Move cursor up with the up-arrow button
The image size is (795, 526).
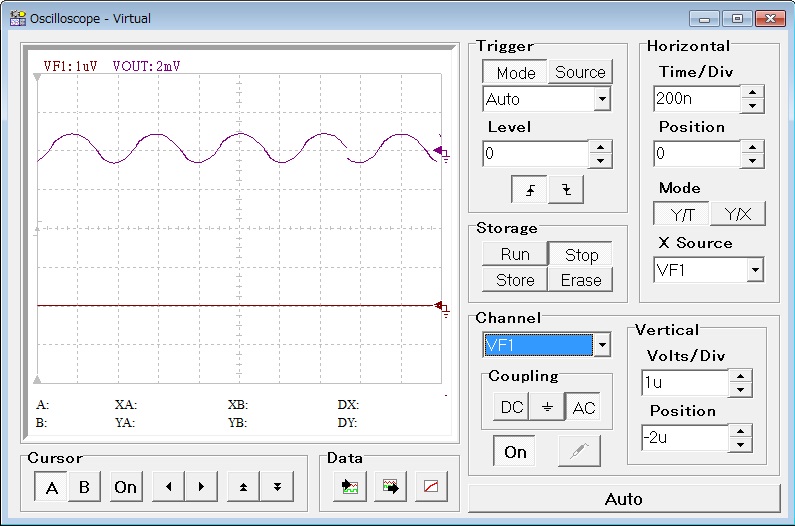click(x=243, y=487)
